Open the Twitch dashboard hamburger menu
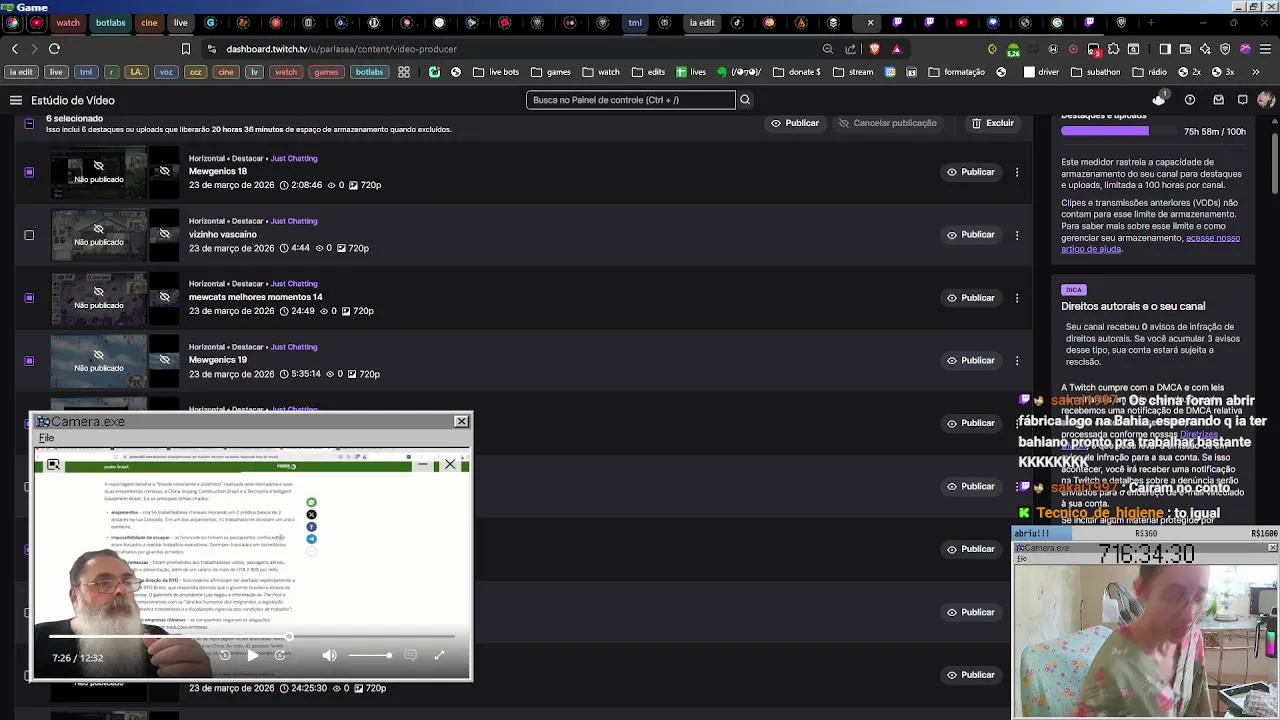 pyautogui.click(x=16, y=100)
